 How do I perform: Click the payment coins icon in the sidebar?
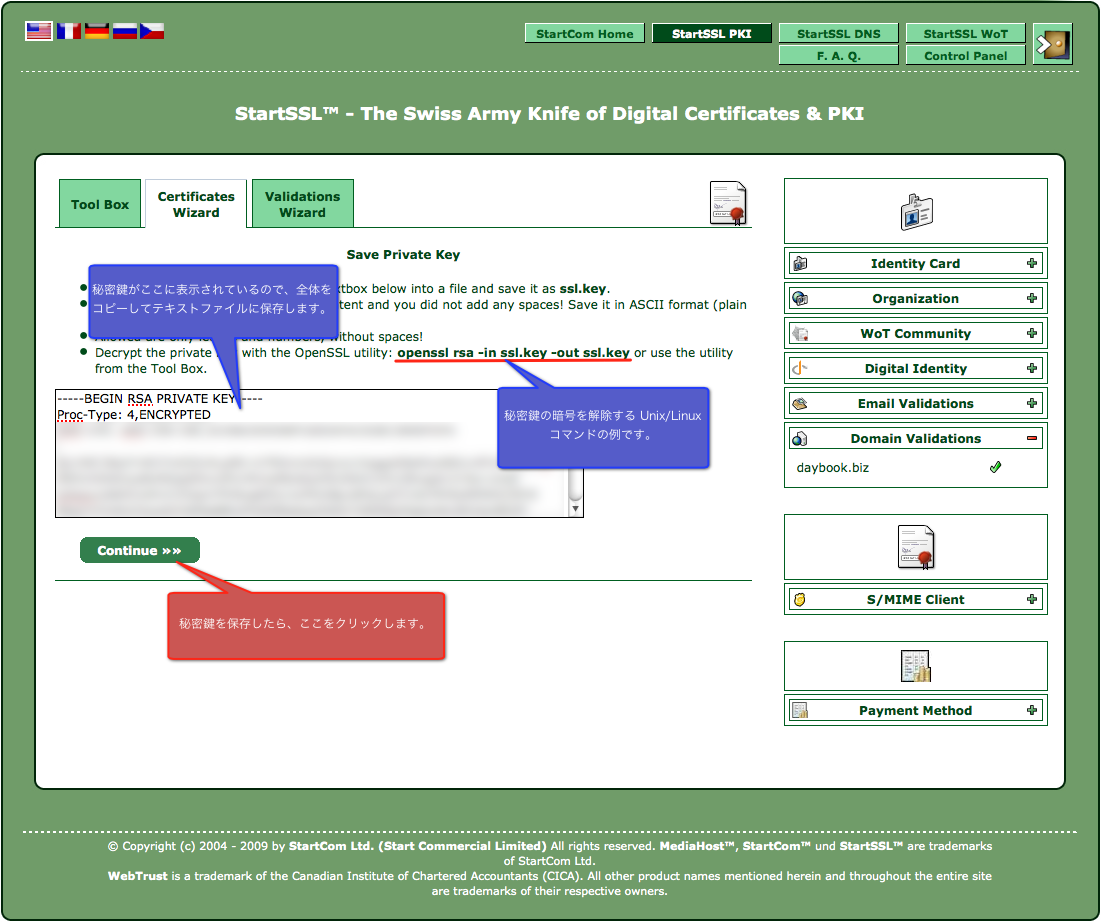click(916, 666)
